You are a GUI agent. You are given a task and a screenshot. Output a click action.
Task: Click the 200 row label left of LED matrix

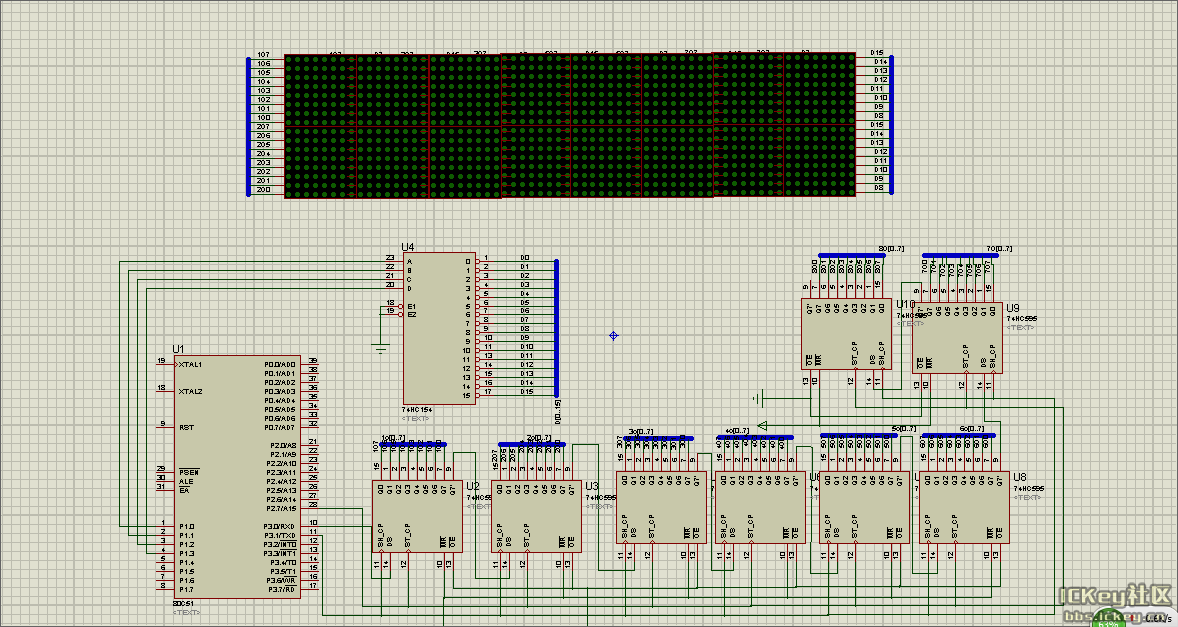point(263,190)
